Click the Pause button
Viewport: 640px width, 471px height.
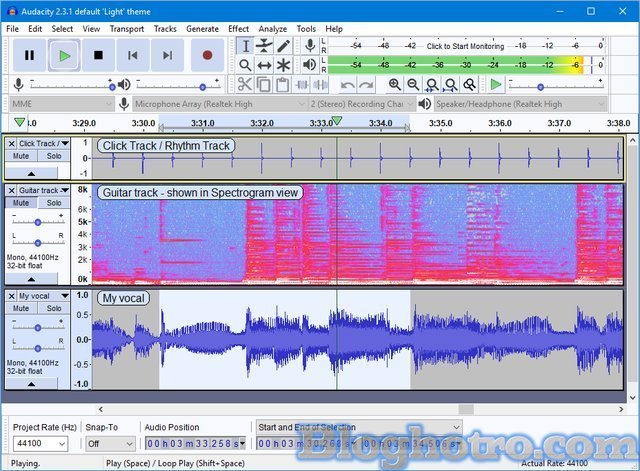(x=29, y=55)
